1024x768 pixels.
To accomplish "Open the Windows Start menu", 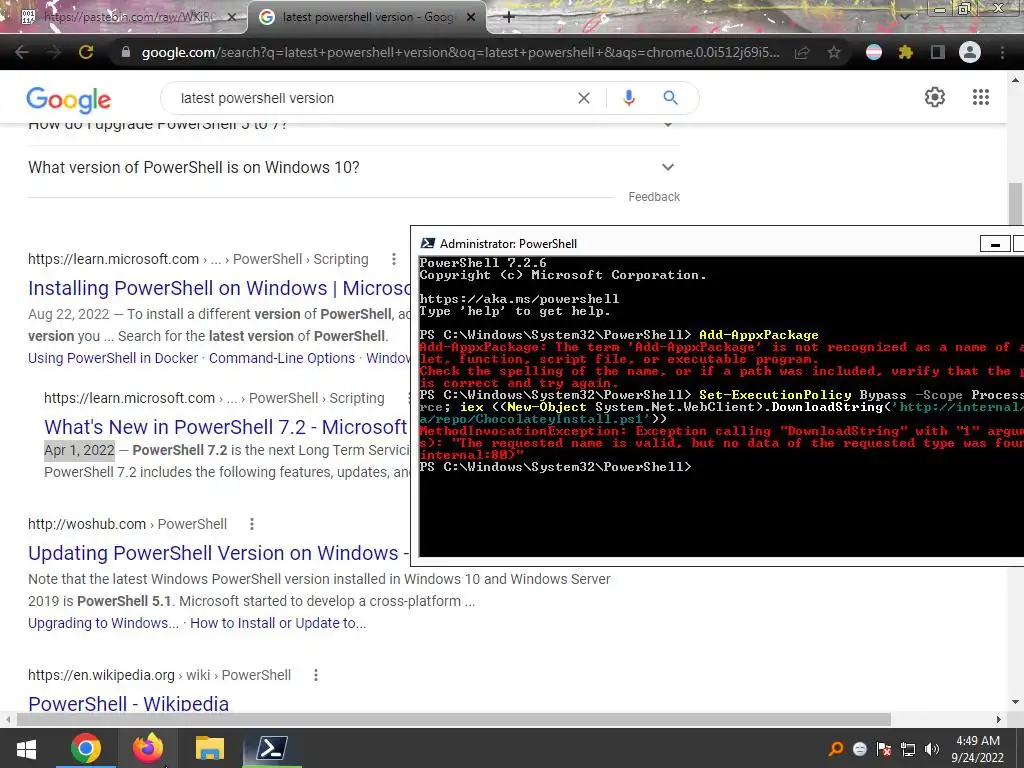I will [x=26, y=749].
